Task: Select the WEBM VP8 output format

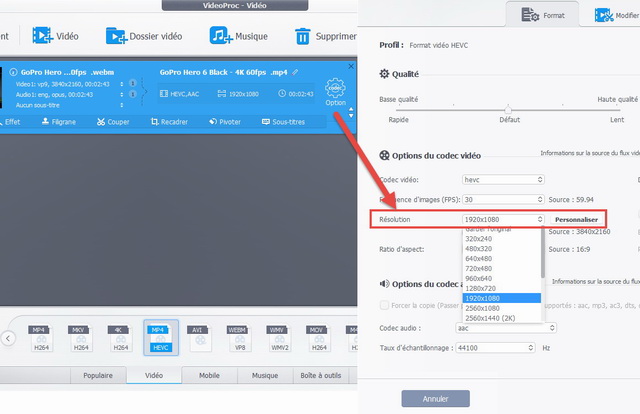Action: tap(240, 338)
